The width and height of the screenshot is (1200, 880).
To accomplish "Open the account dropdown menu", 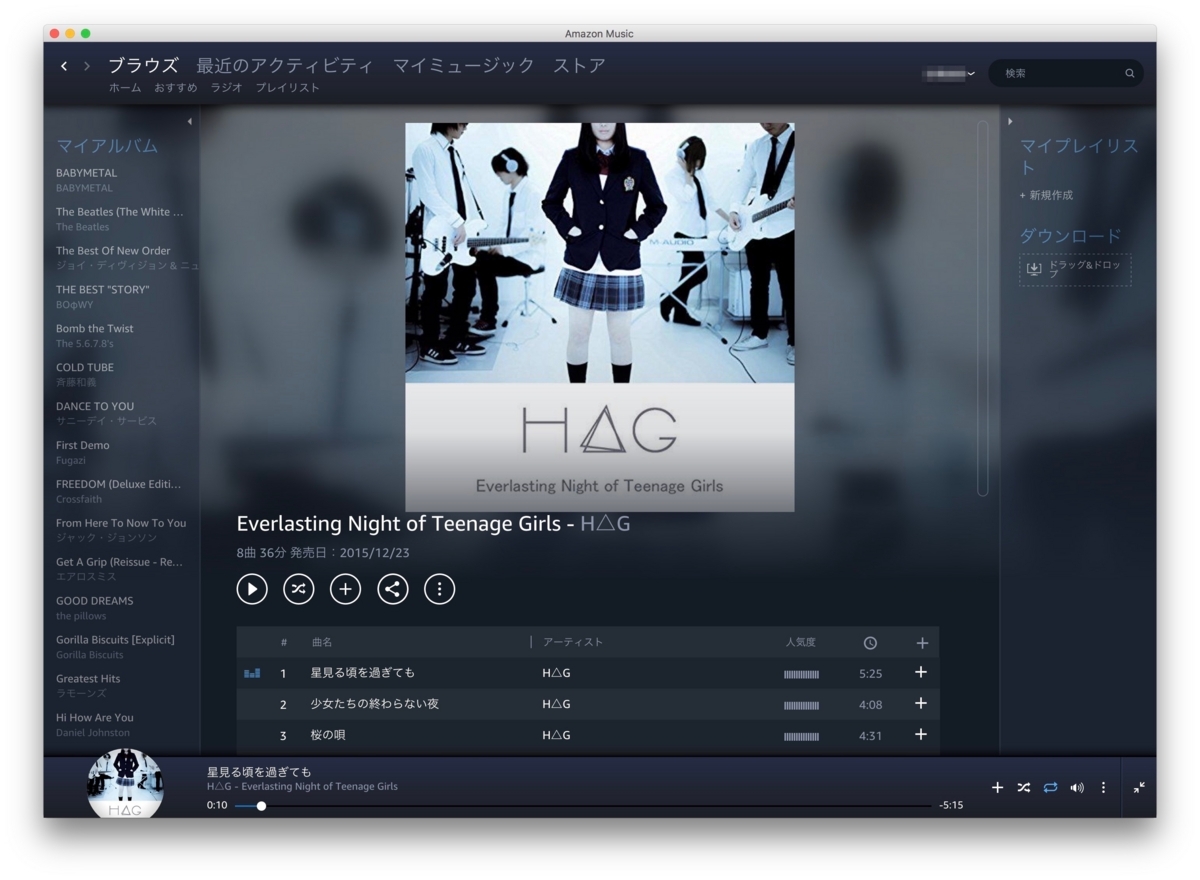I will [x=949, y=73].
